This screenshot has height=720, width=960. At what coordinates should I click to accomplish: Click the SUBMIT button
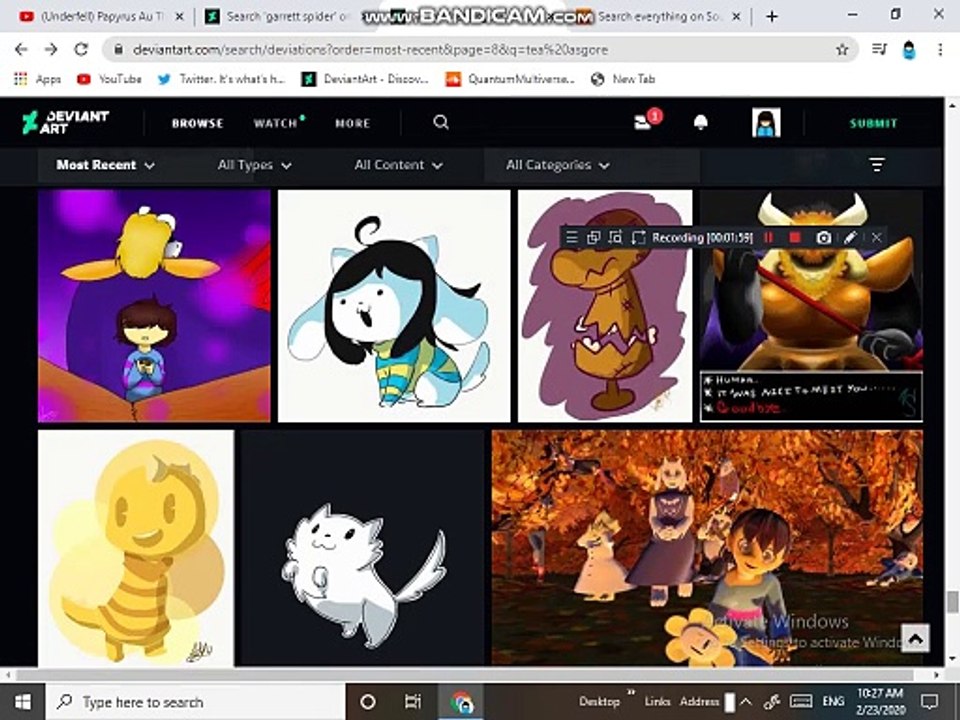(x=873, y=123)
